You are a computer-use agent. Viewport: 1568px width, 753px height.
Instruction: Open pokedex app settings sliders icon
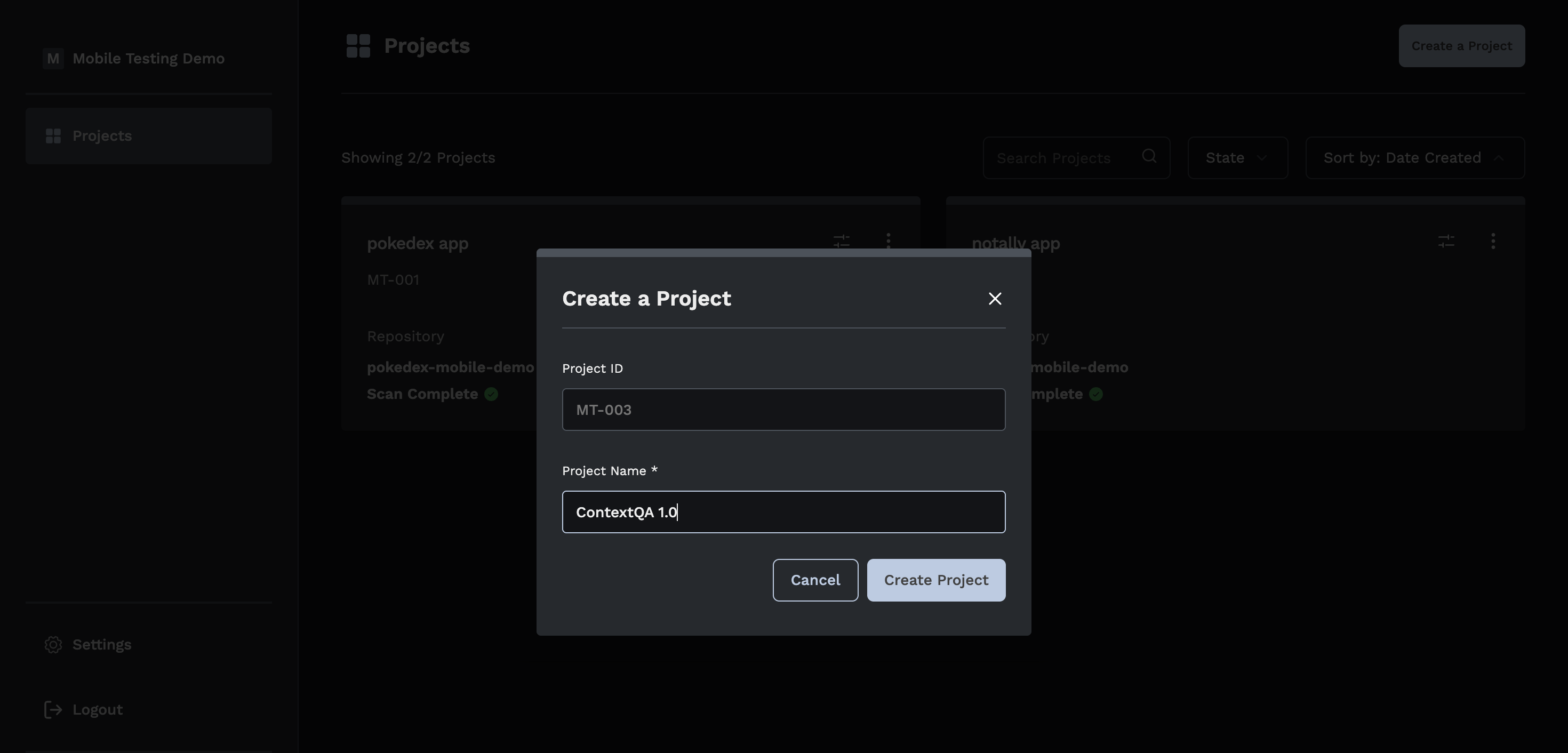[841, 241]
